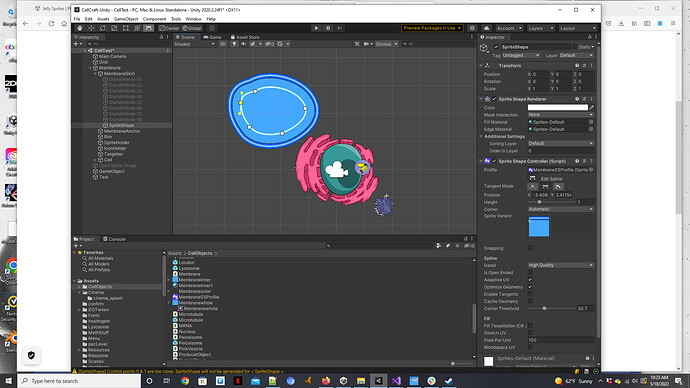Screen dimensions: 690x388
Task: Open the Component menu
Action: coord(154,19)
